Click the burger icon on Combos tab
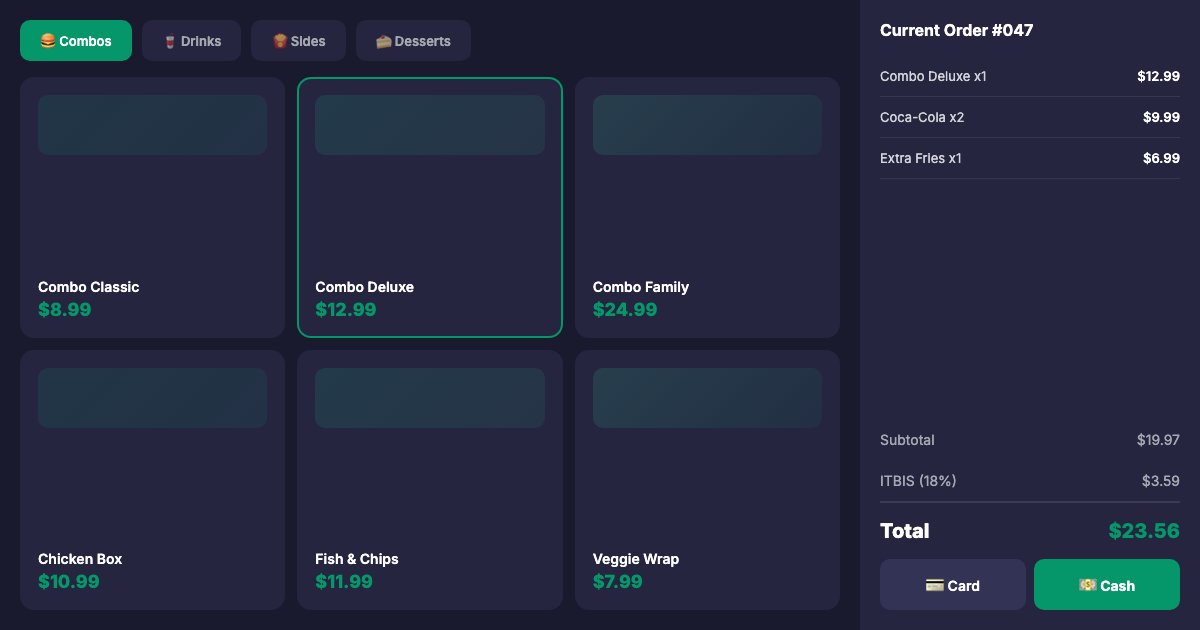Viewport: 1200px width, 630px height. coord(47,41)
